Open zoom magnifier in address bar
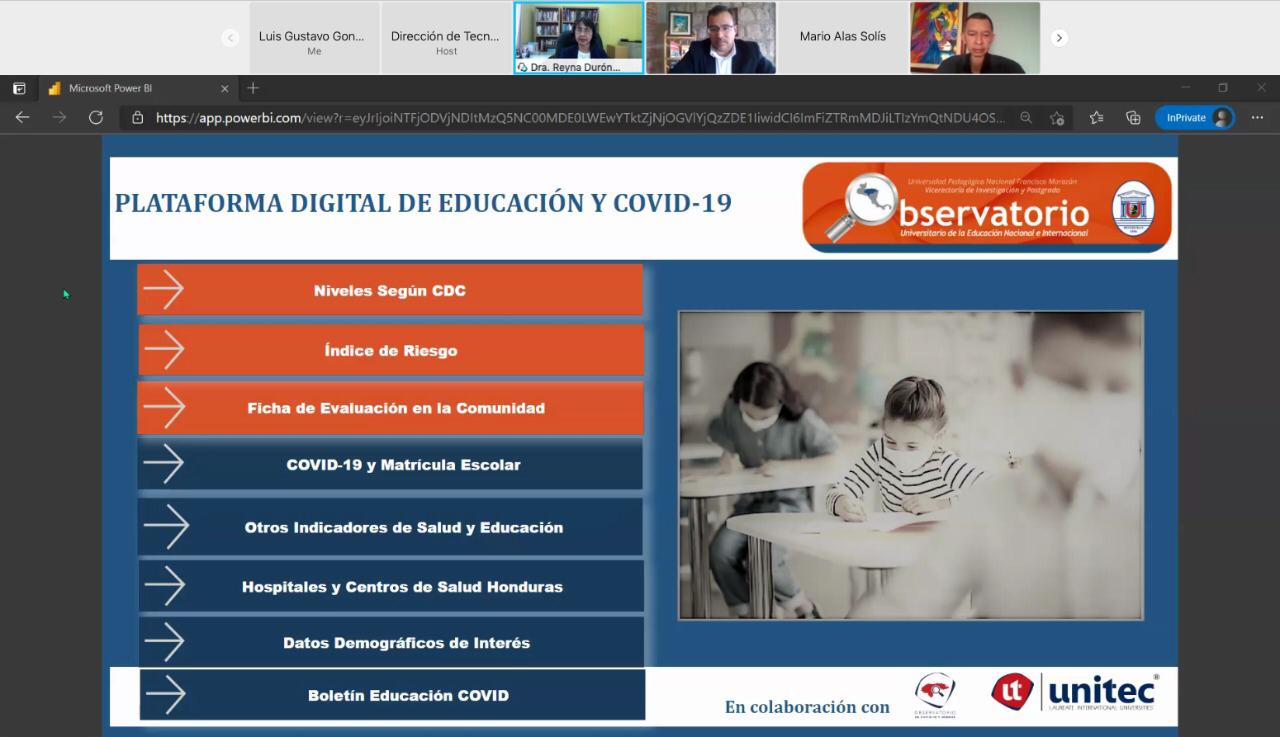The width and height of the screenshot is (1280, 737). (x=1026, y=118)
